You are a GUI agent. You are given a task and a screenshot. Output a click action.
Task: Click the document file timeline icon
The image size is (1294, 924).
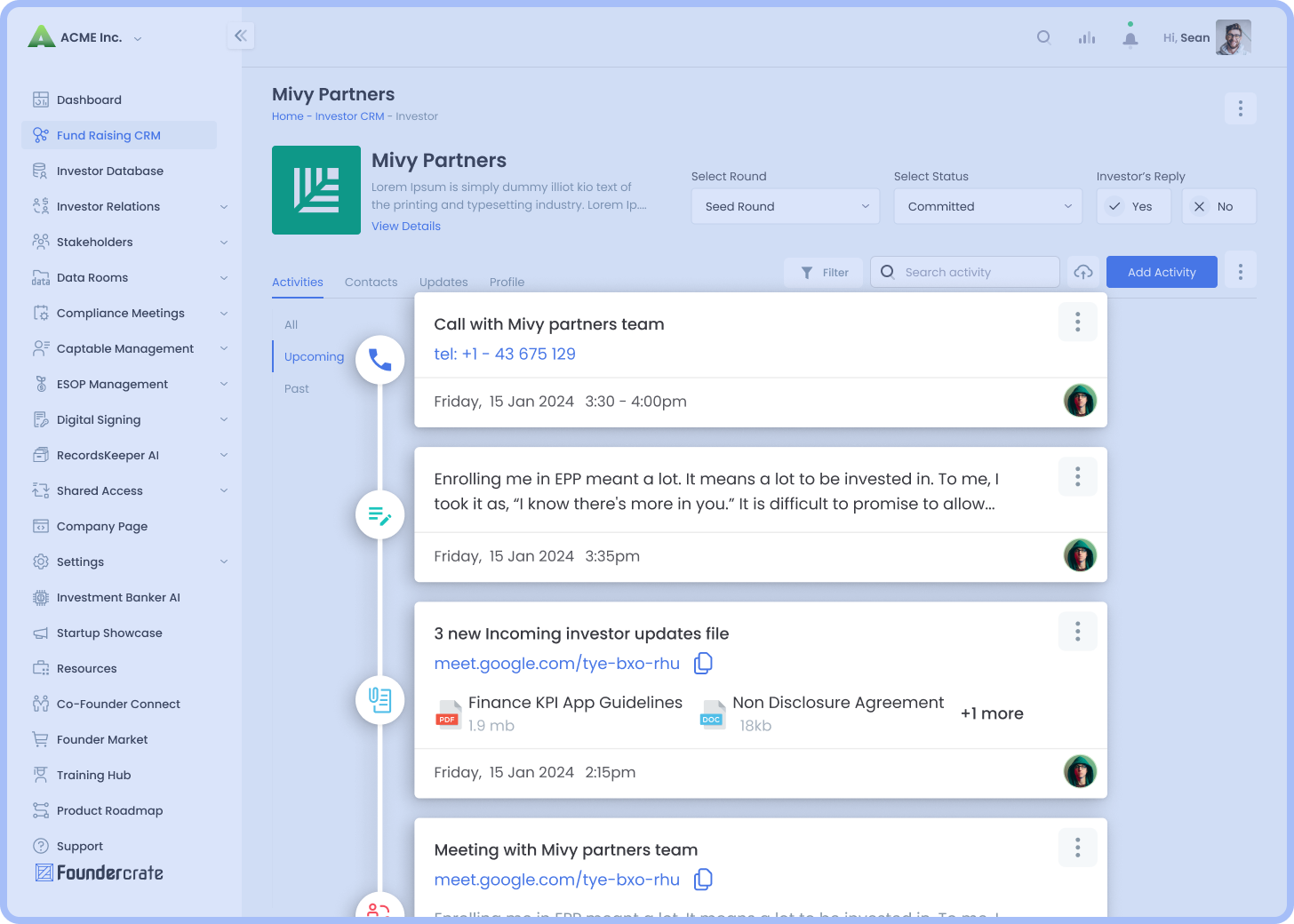pyautogui.click(x=380, y=700)
